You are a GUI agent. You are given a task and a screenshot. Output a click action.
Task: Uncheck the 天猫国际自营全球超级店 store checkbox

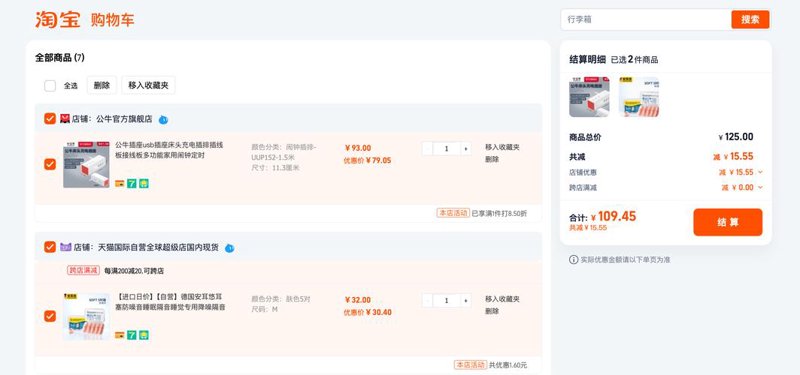pyautogui.click(x=50, y=247)
